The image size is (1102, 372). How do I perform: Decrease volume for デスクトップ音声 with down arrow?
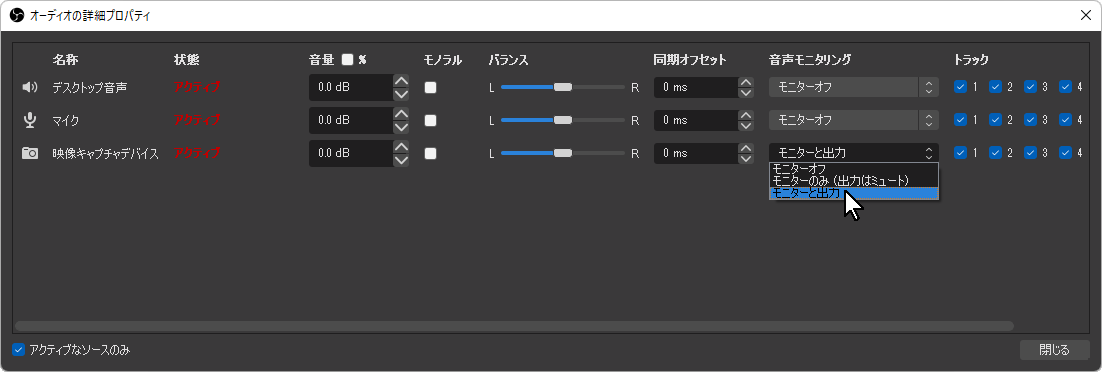401,94
